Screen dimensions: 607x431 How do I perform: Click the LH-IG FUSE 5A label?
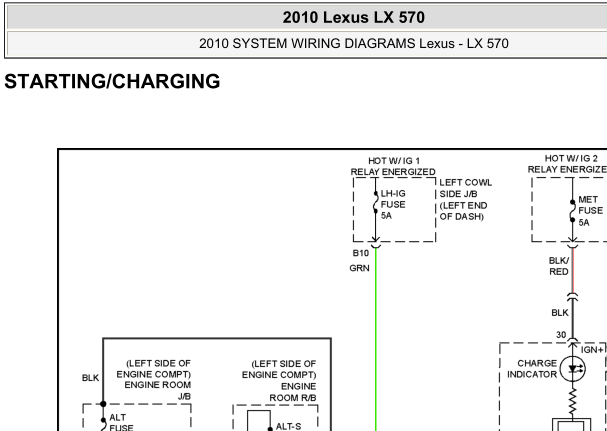click(x=393, y=204)
